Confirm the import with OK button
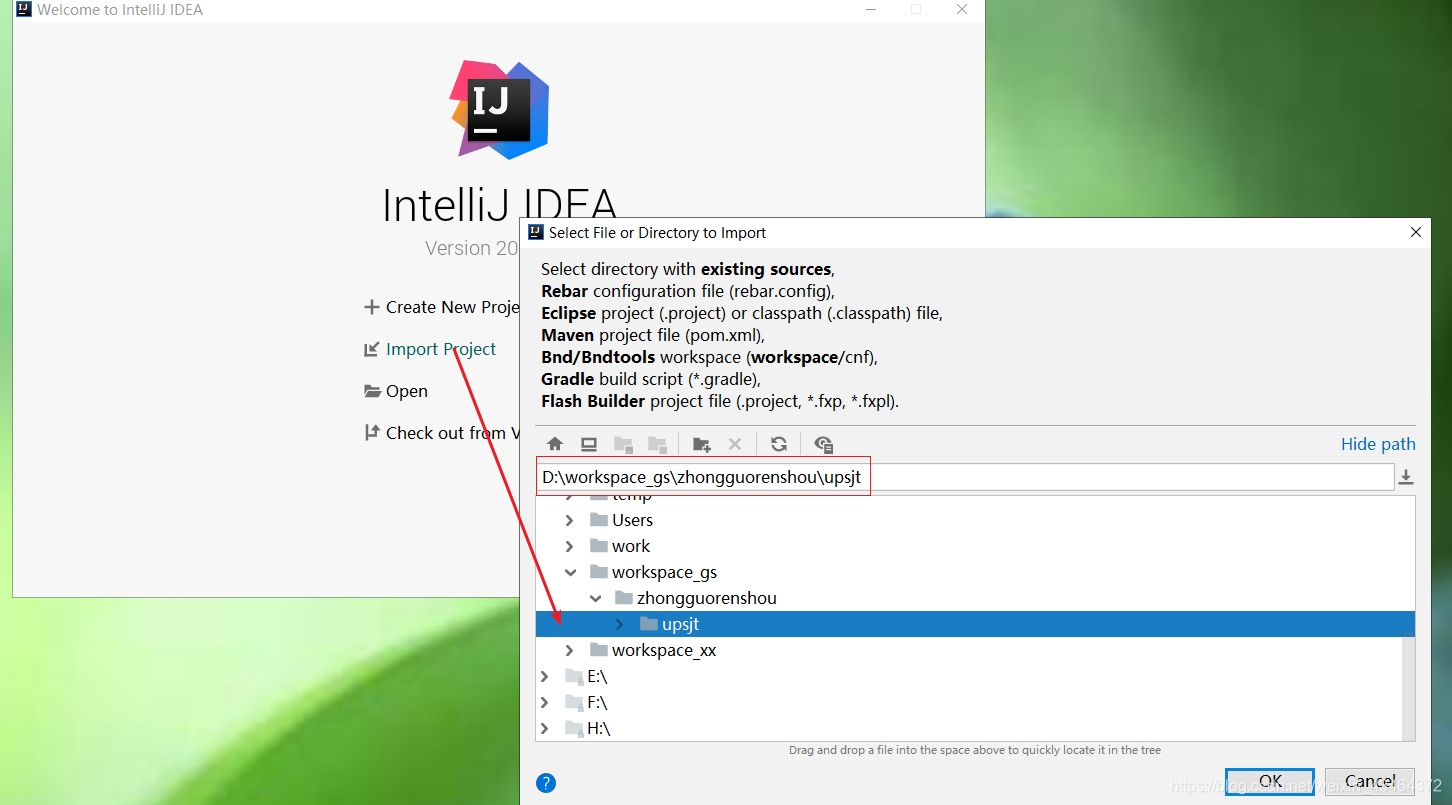The image size is (1452, 805). [x=1270, y=781]
